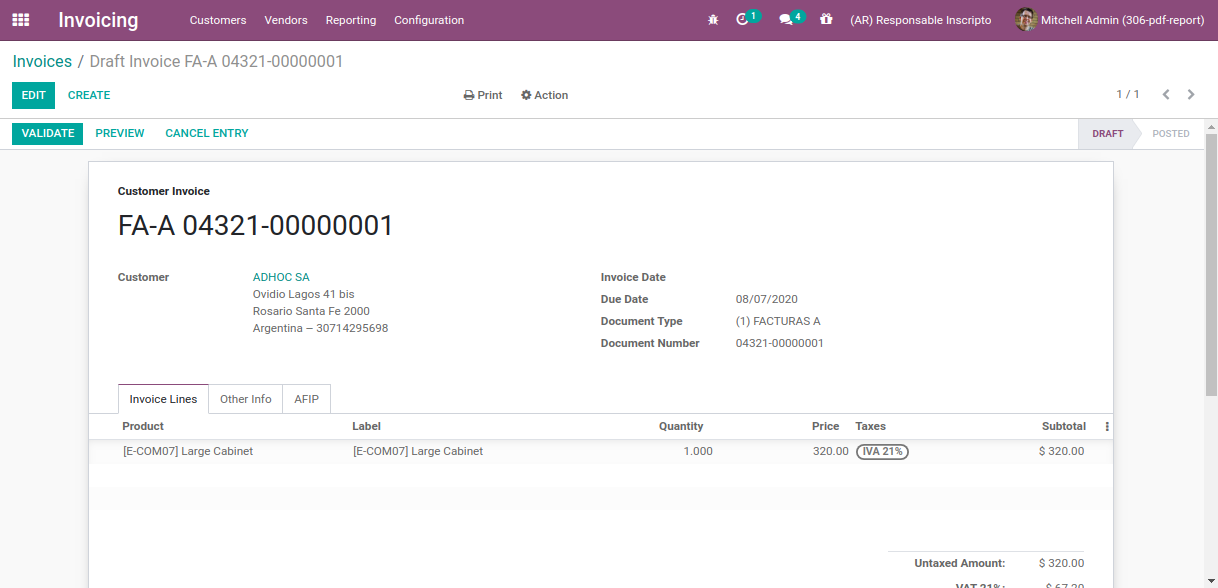
Task: Click price value 320.00
Action: pyautogui.click(x=831, y=452)
